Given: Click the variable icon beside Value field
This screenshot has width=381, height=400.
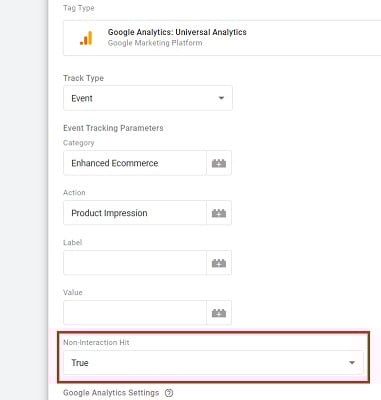Looking at the screenshot, I should (x=219, y=313).
